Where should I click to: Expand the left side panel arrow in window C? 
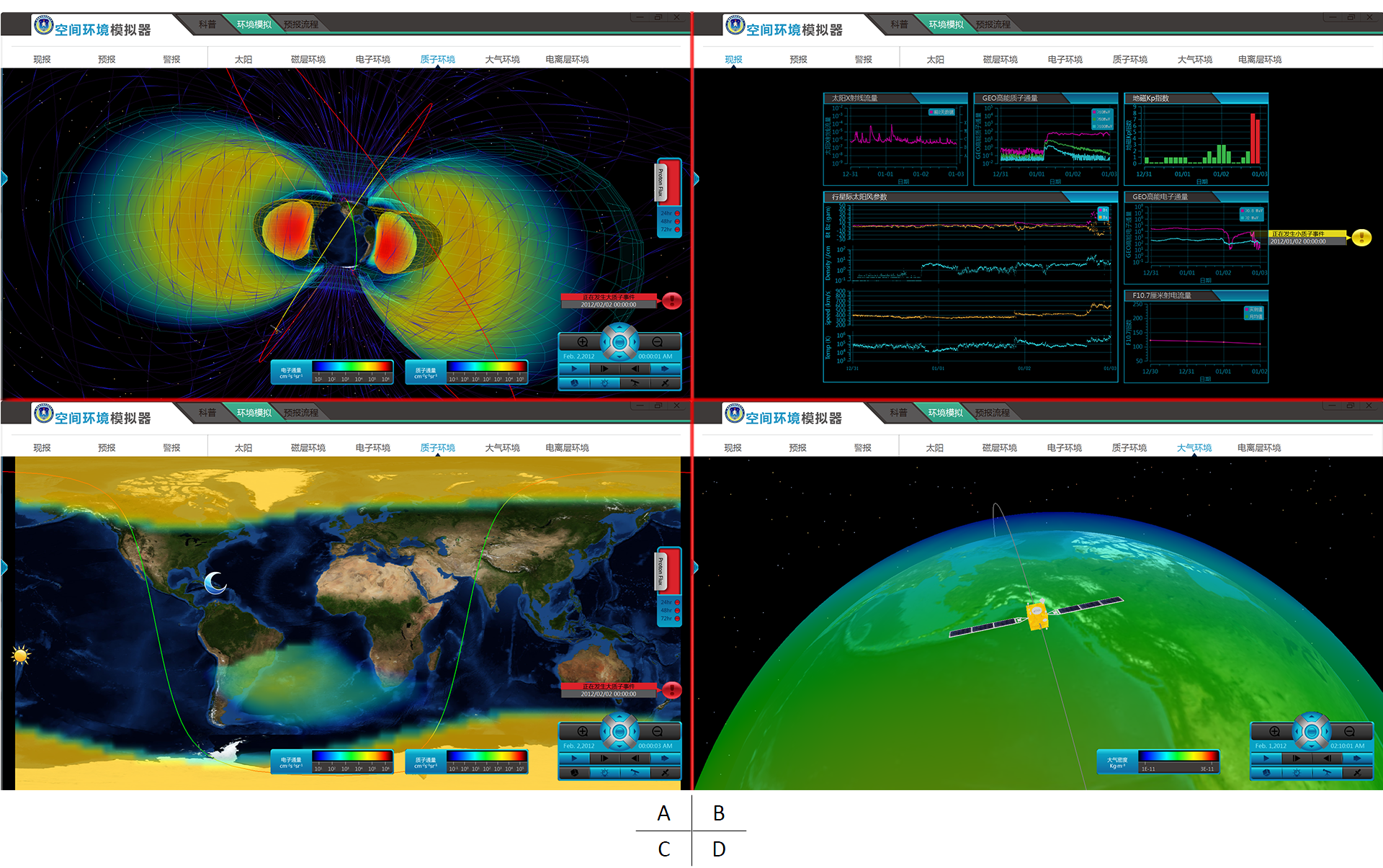point(4,568)
